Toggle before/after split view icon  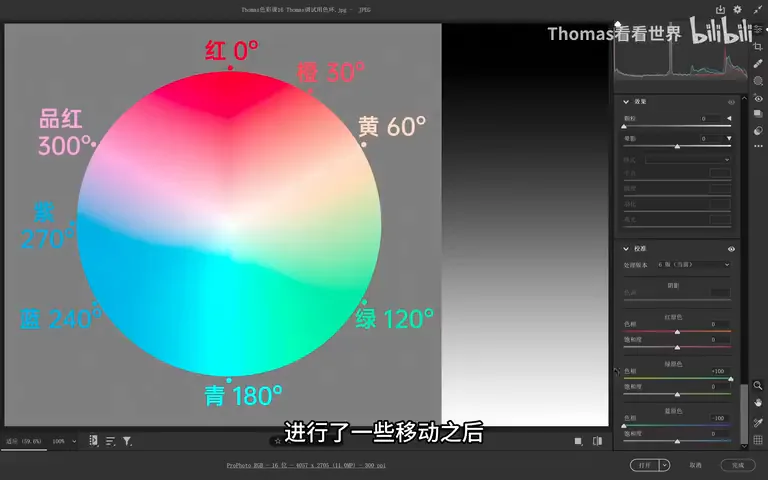point(598,441)
